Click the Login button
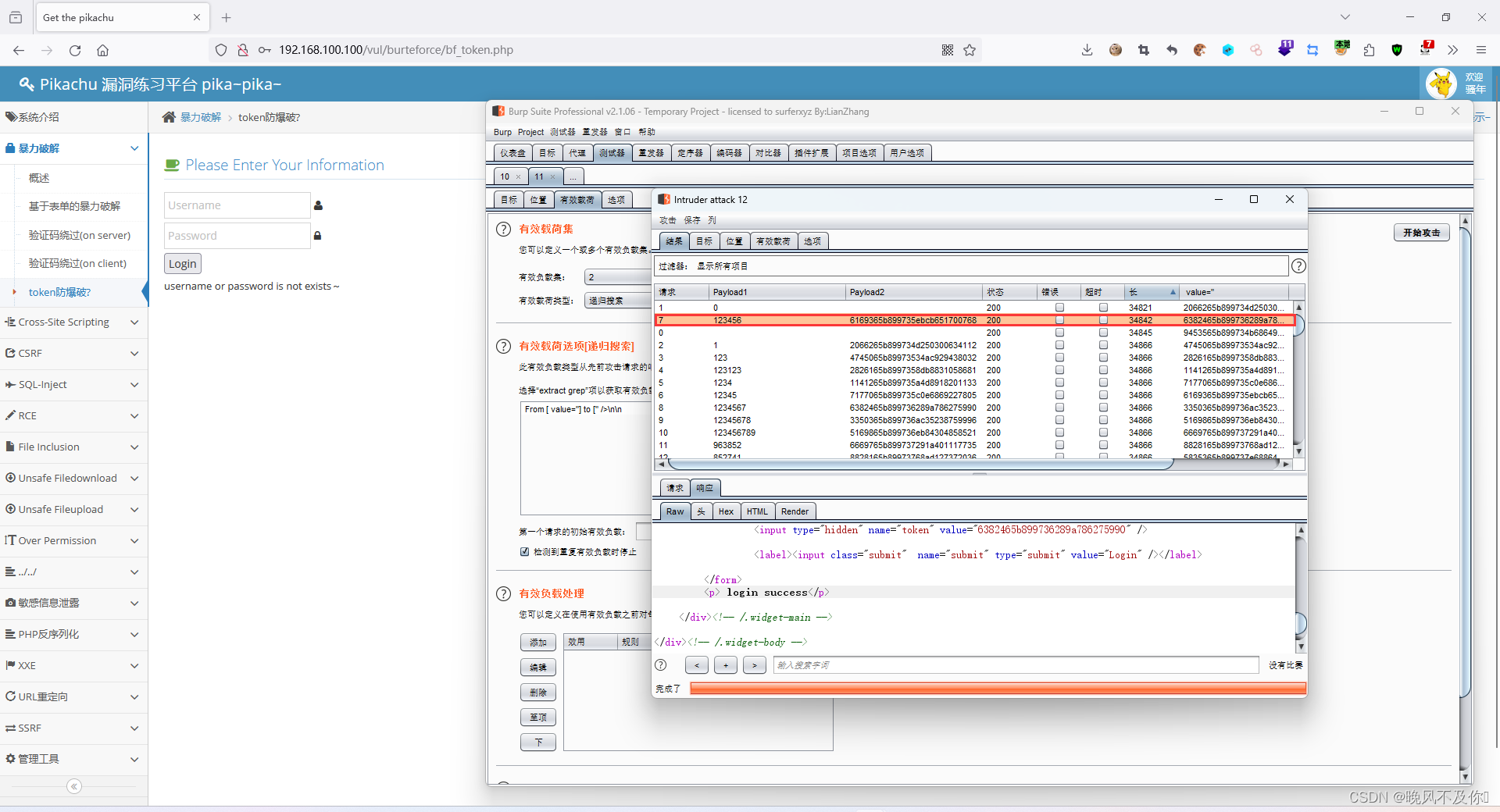The width and height of the screenshot is (1500, 812). point(183,264)
